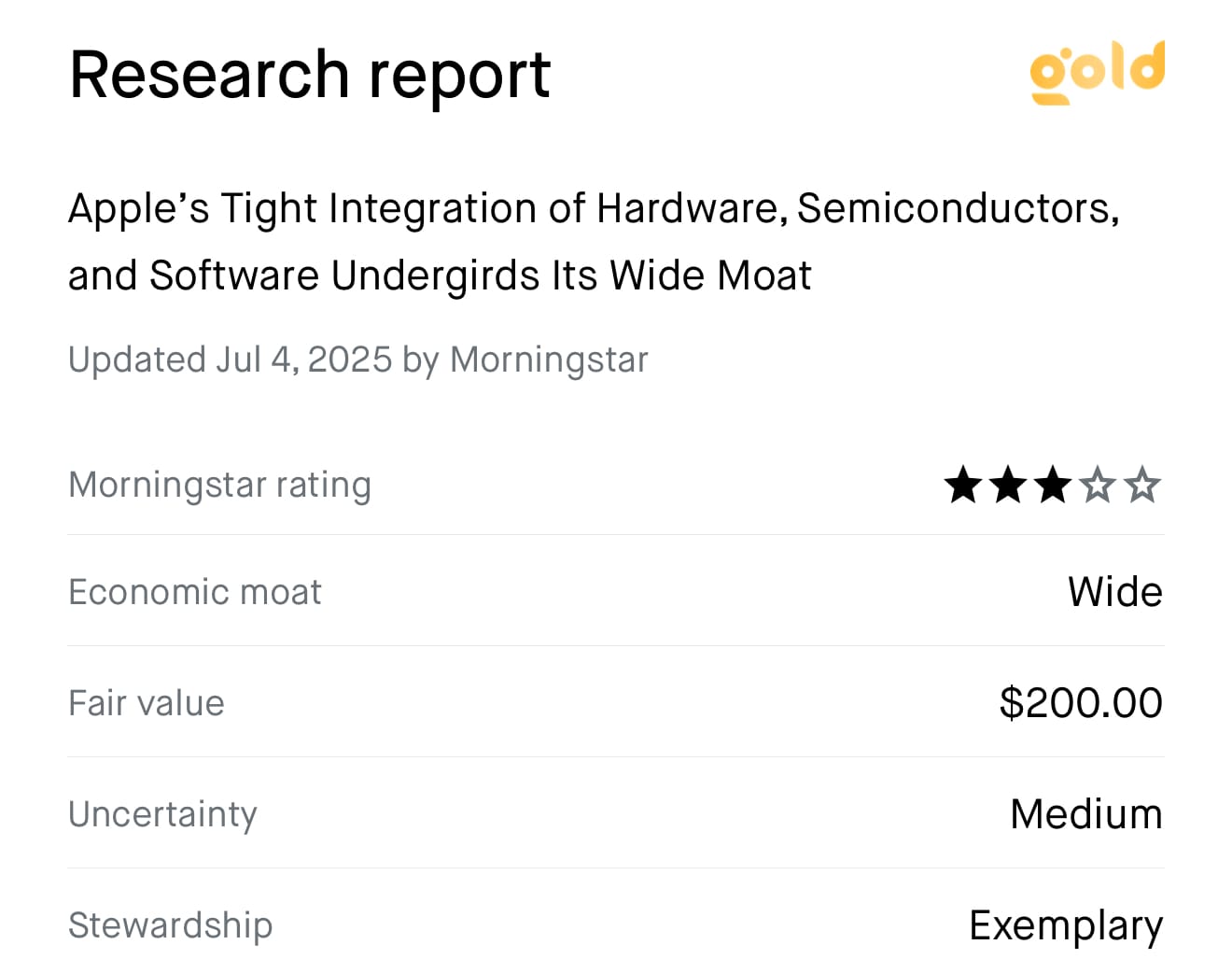Viewport: 1232px width, 973px height.
Task: Click the second filled rating star
Action: coord(1008,486)
